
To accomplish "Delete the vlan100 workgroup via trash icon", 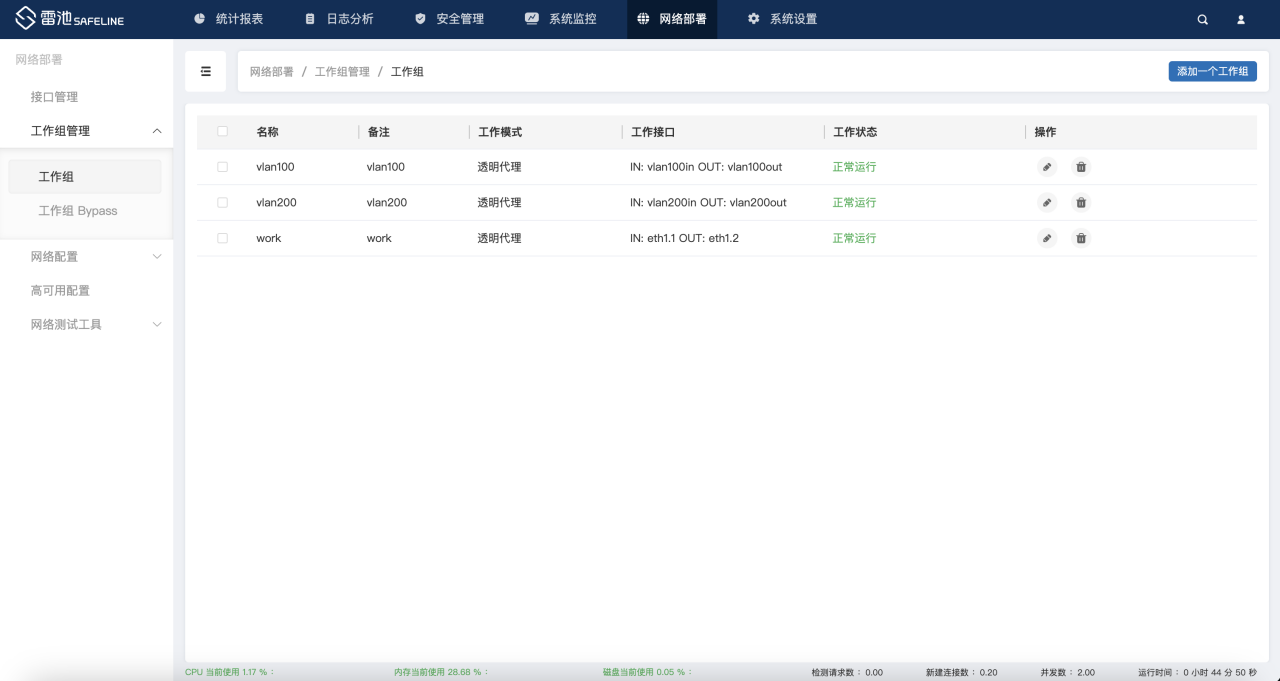I will (1081, 167).
